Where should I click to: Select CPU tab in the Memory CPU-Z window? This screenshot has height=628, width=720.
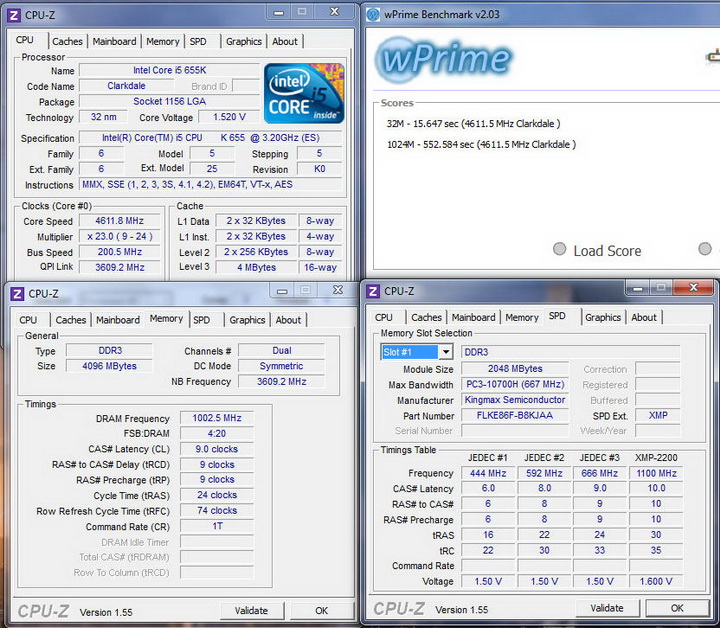click(x=28, y=320)
